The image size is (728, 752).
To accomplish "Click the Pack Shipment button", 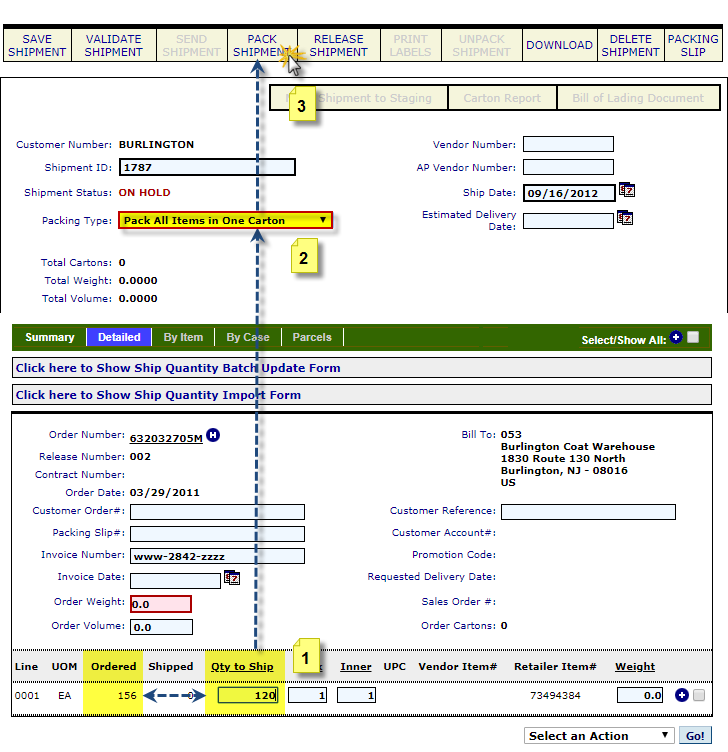I will (262, 45).
